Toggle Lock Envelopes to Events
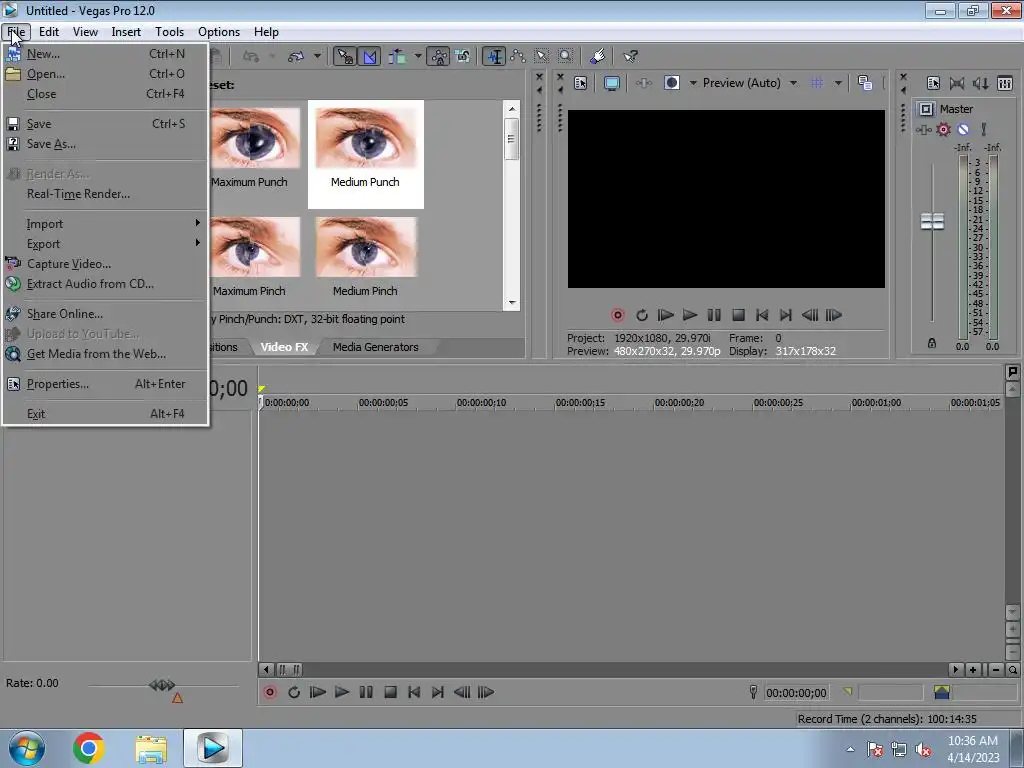The image size is (1024, 768). [x=439, y=57]
